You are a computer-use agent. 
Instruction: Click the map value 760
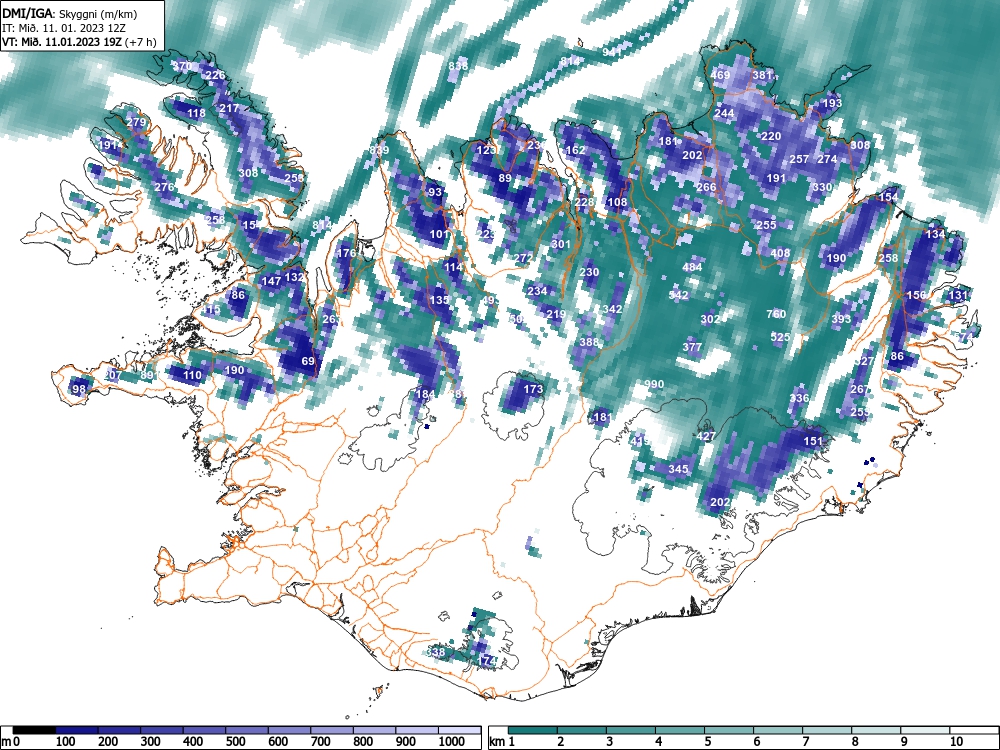[776, 314]
